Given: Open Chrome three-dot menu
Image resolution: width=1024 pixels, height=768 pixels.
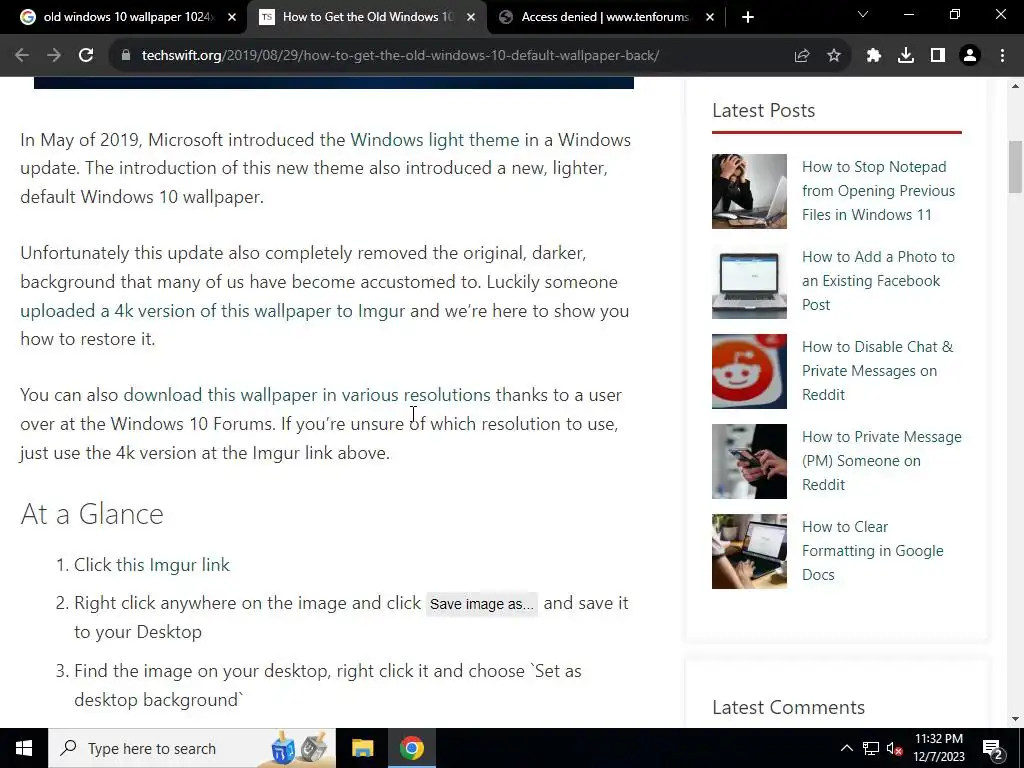Looking at the screenshot, I should pos(1002,56).
